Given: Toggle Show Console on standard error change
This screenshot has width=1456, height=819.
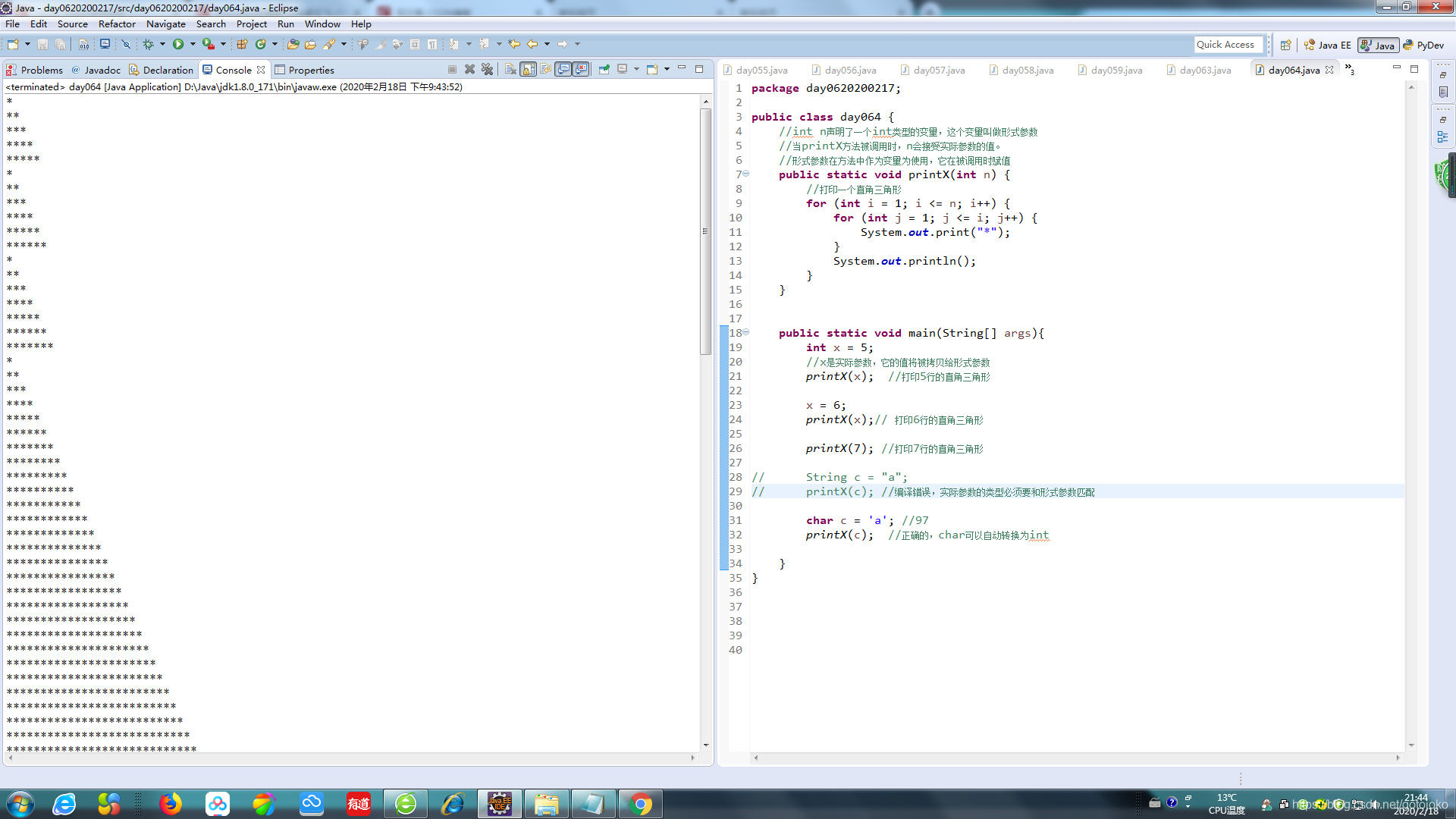Looking at the screenshot, I should tap(582, 70).
